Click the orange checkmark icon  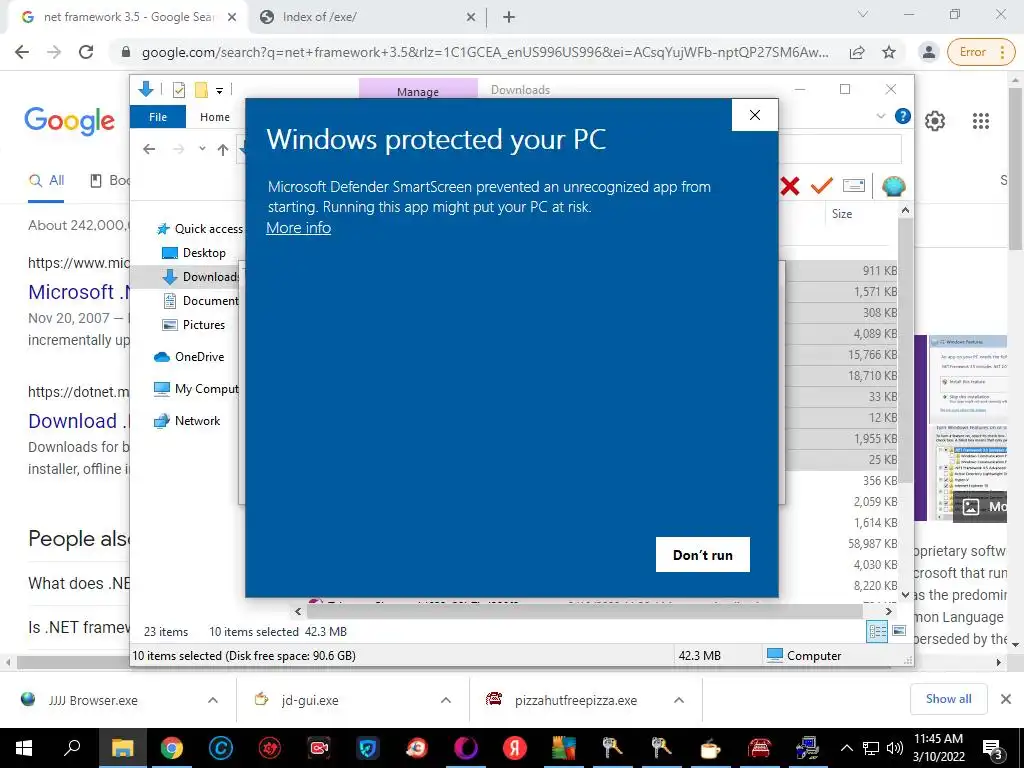pos(822,186)
